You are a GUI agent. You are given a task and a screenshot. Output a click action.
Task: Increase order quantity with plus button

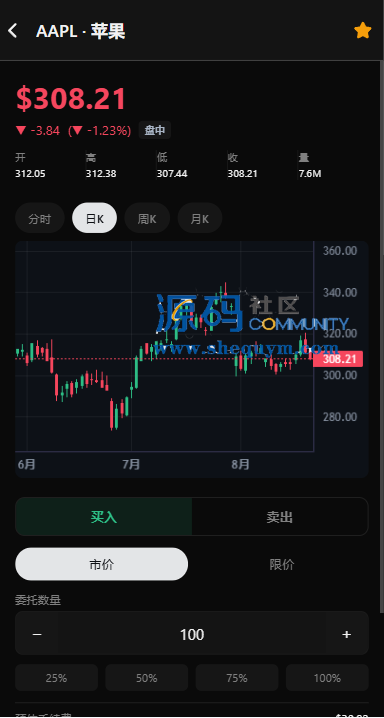(x=346, y=634)
